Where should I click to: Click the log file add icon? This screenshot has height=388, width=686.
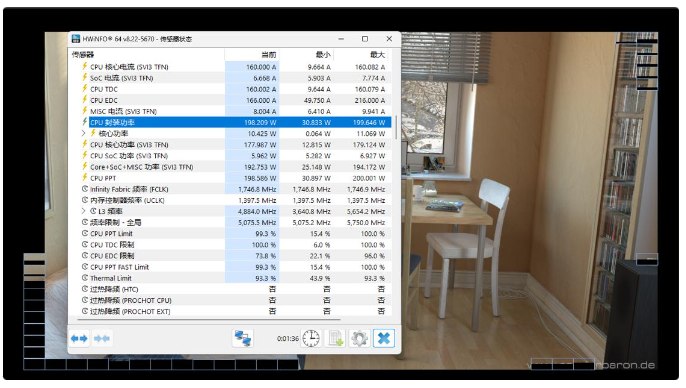(336, 339)
